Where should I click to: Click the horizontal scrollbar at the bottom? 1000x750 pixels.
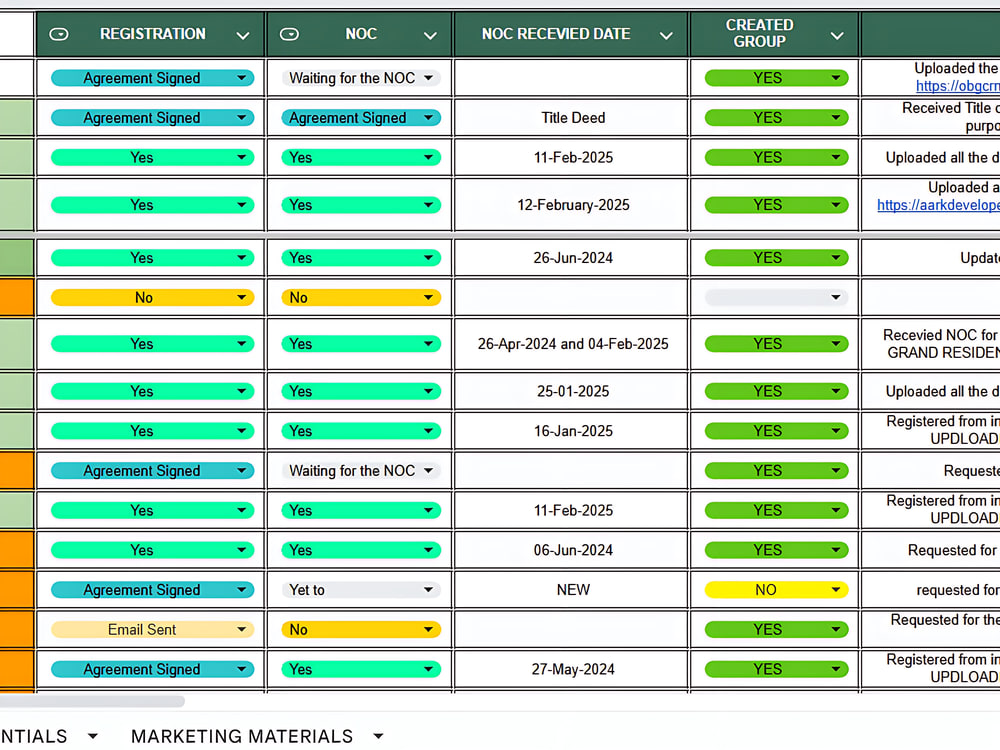[92, 702]
